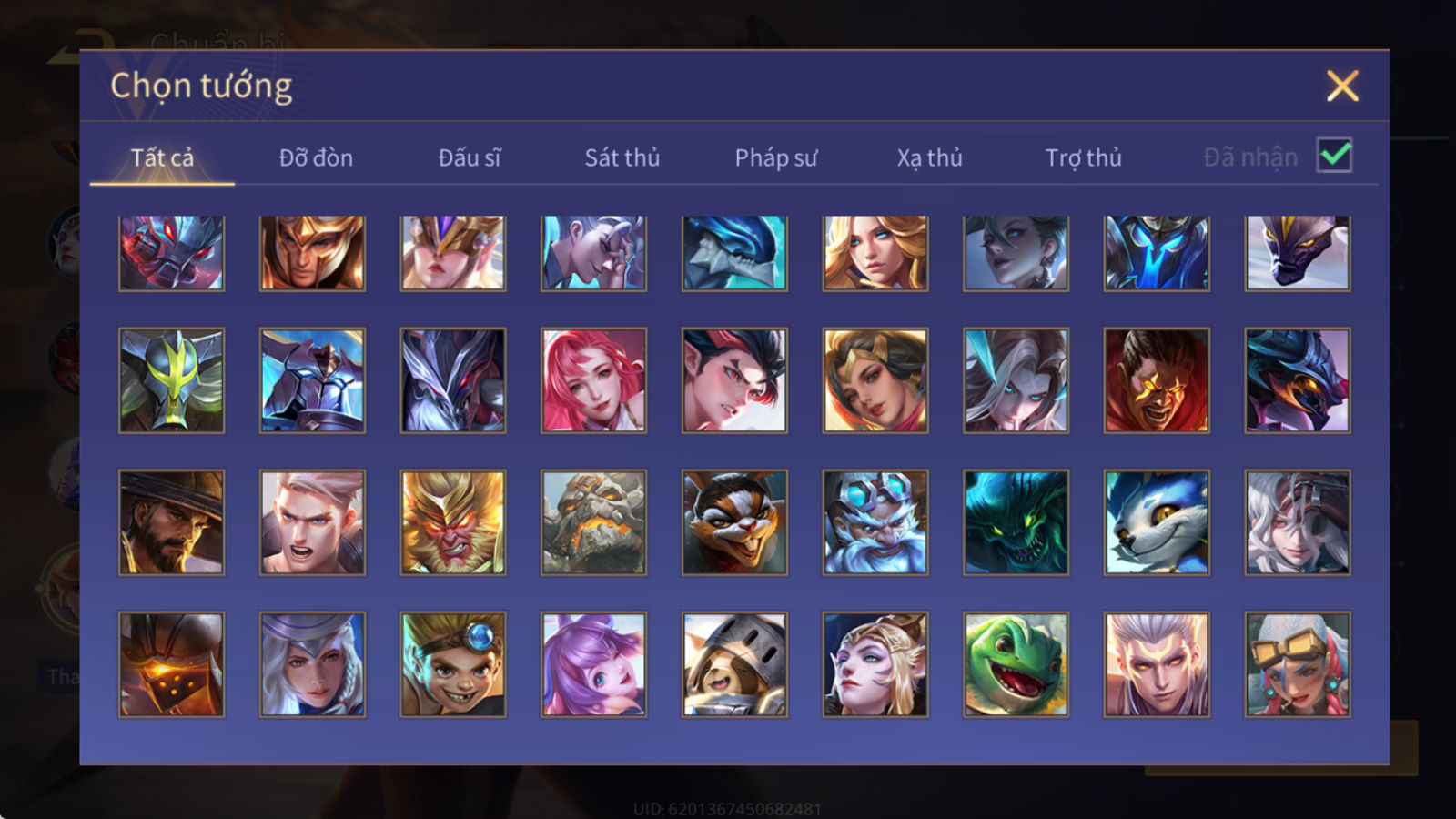Show the Xạ thủ hero list
The height and width of the screenshot is (819, 1456).
(x=929, y=157)
